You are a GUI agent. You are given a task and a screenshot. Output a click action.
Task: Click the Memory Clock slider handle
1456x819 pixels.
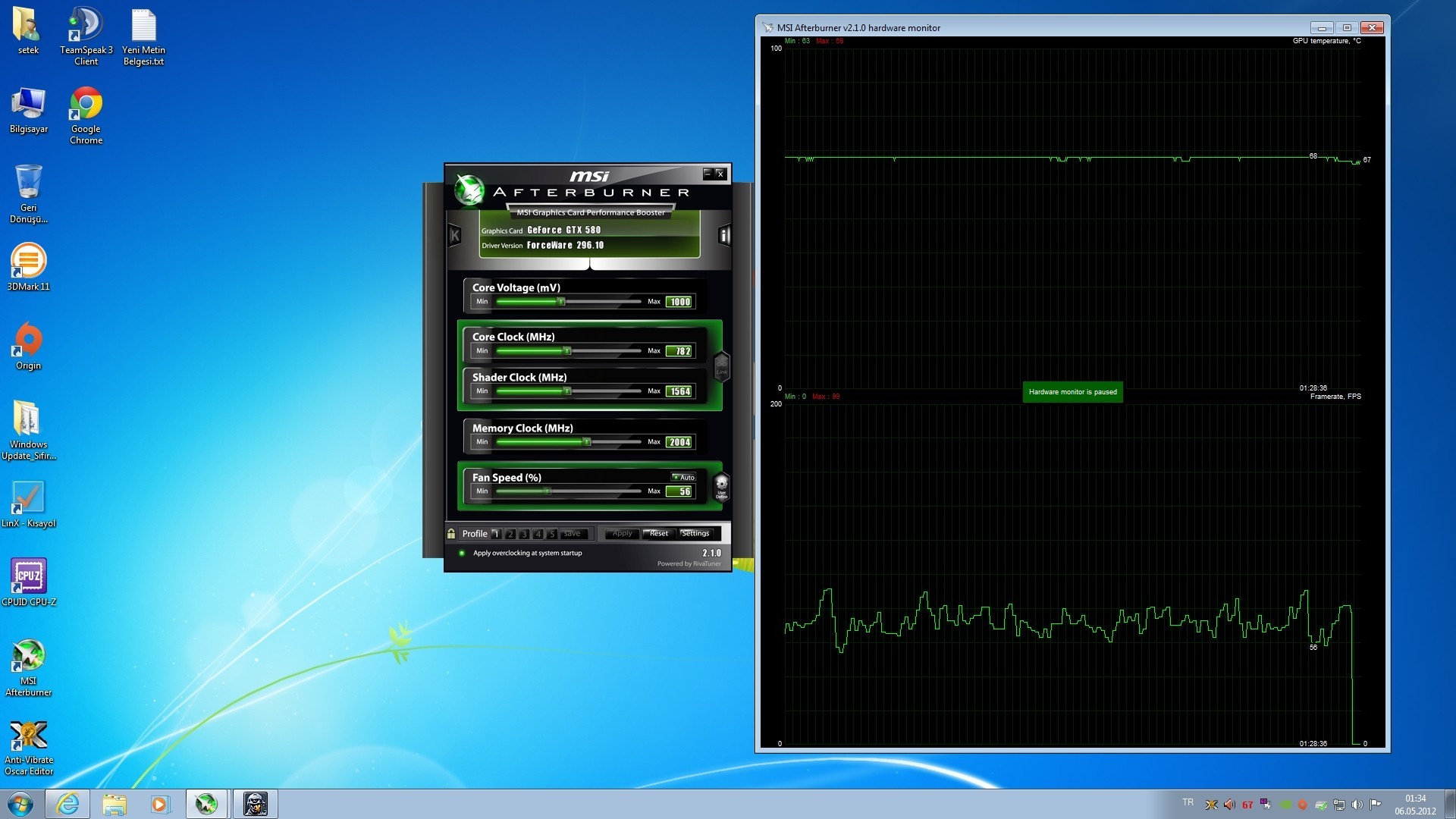pos(586,442)
